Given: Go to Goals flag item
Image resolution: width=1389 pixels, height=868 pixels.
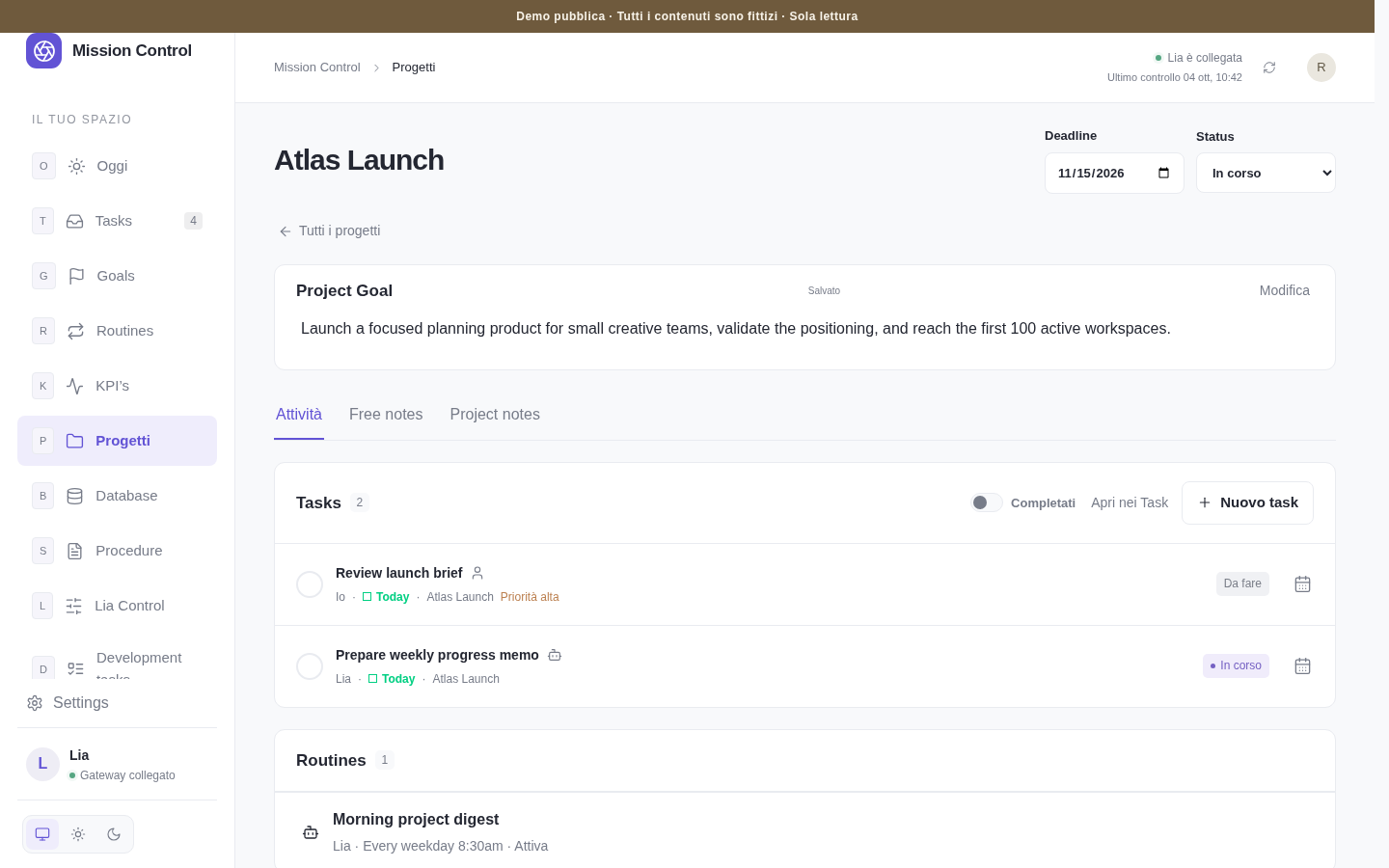Looking at the screenshot, I should point(117,276).
